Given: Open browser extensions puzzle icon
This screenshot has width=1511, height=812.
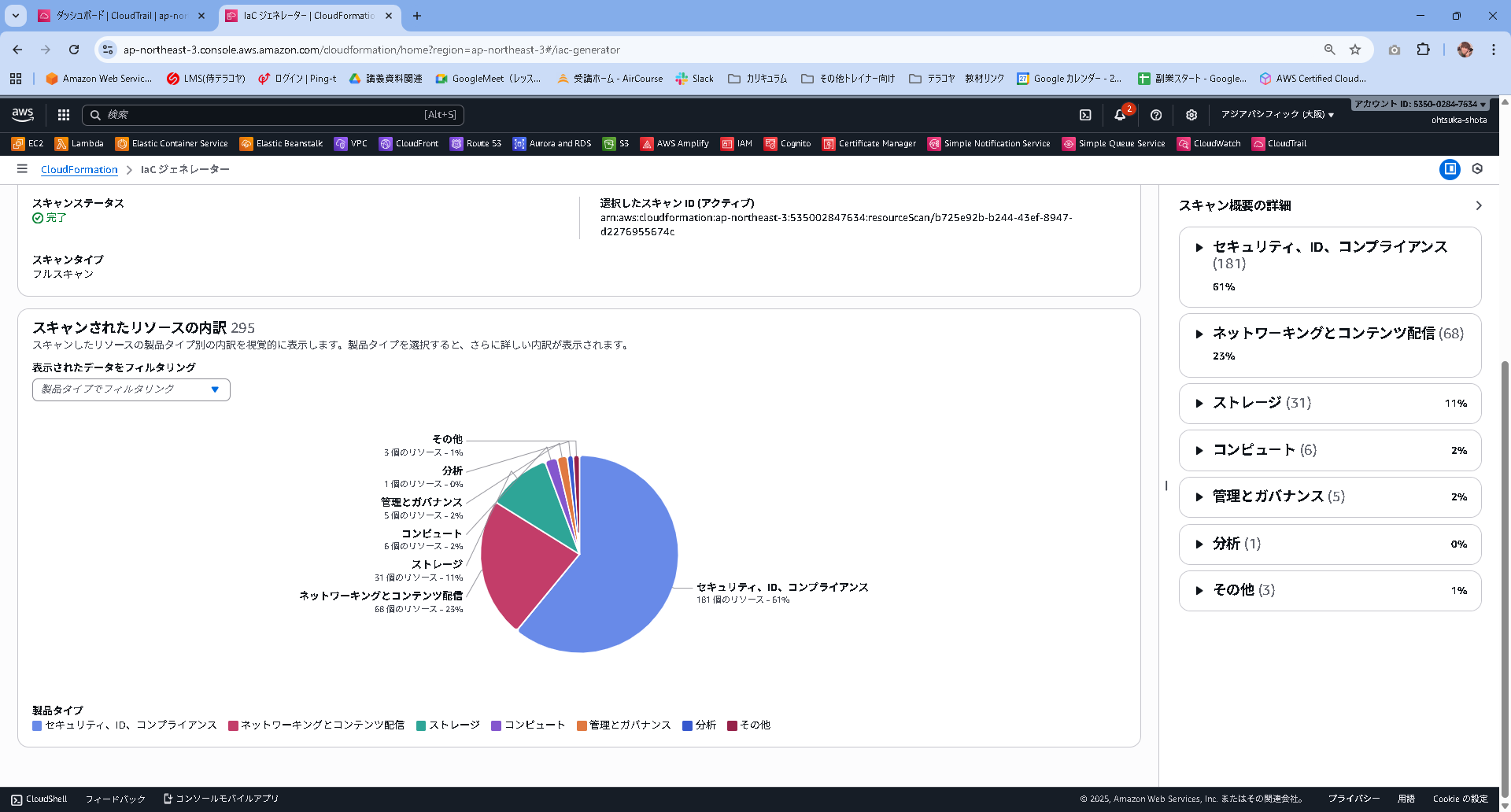Looking at the screenshot, I should coord(1423,50).
